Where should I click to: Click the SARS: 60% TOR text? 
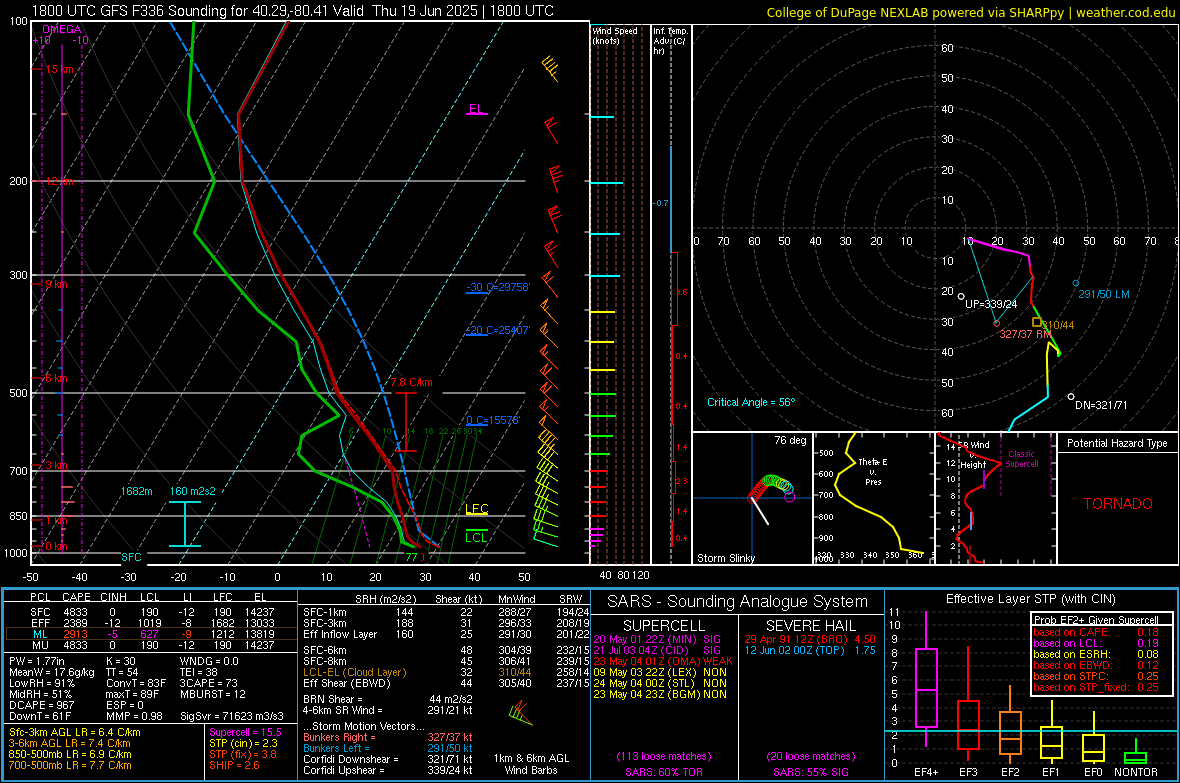[x=664, y=772]
